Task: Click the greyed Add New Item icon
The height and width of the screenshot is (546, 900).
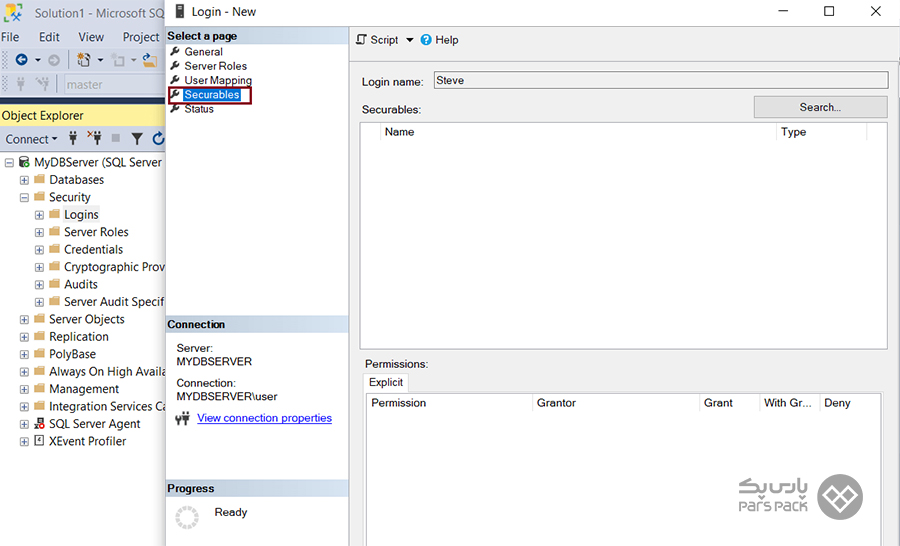Action: (x=118, y=60)
